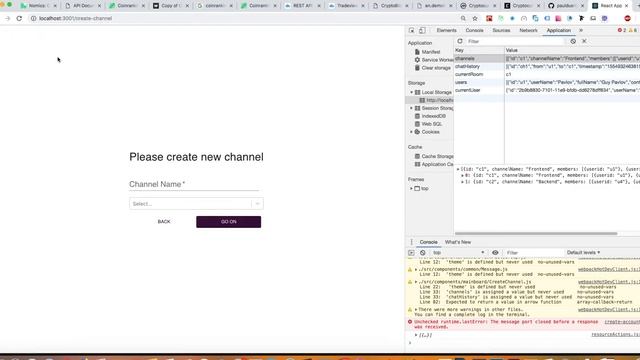Open the drawer three-dot menu beside the Console tab
The width and height of the screenshot is (640, 360).
(x=411, y=242)
